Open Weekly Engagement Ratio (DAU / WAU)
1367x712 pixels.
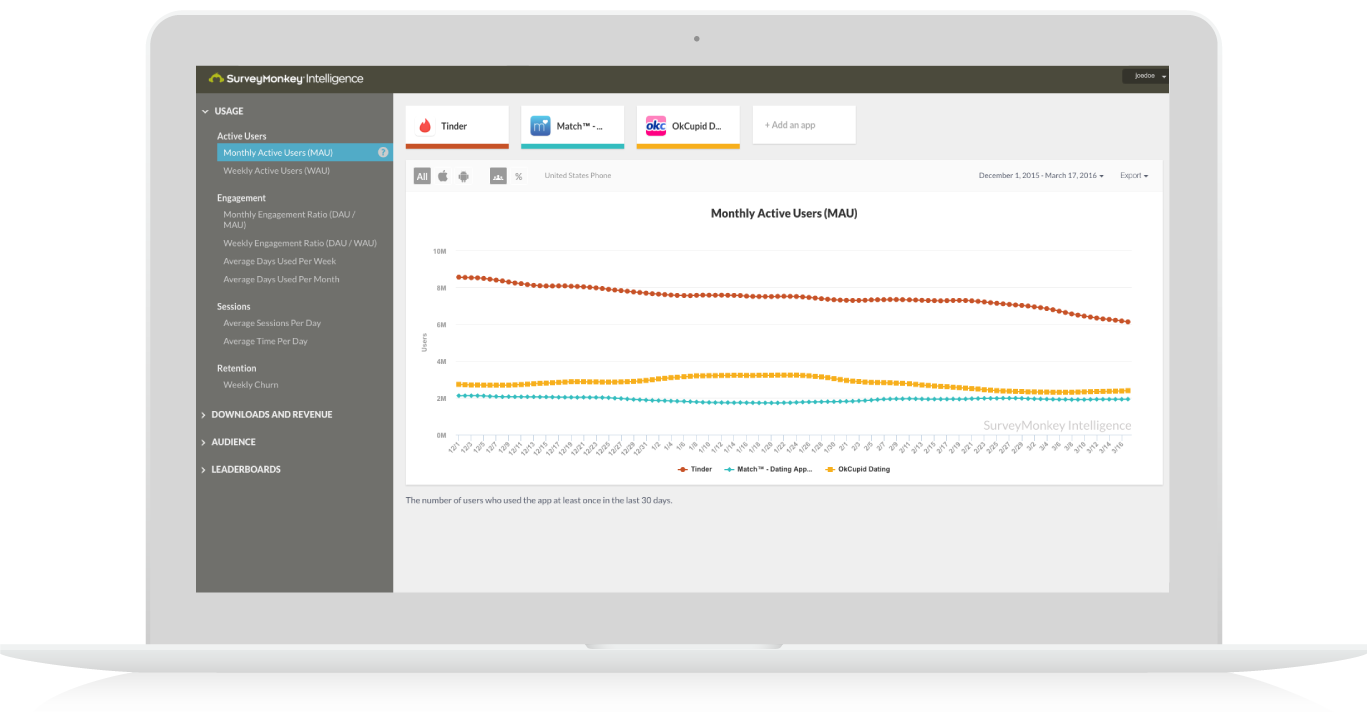pos(300,243)
